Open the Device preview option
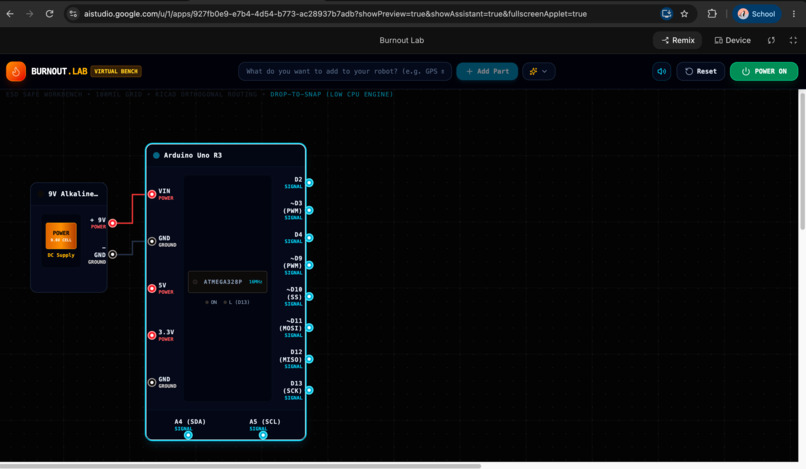The image size is (806, 469). click(732, 40)
